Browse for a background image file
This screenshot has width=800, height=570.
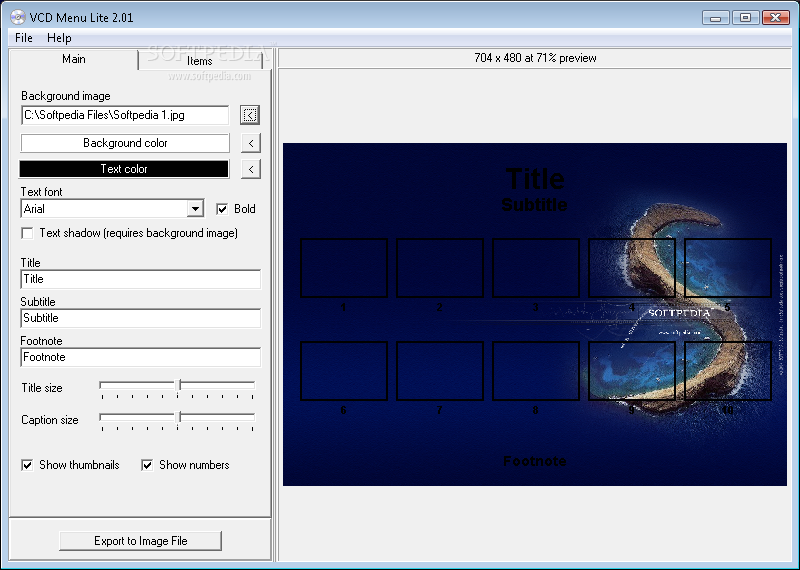[x=250, y=115]
